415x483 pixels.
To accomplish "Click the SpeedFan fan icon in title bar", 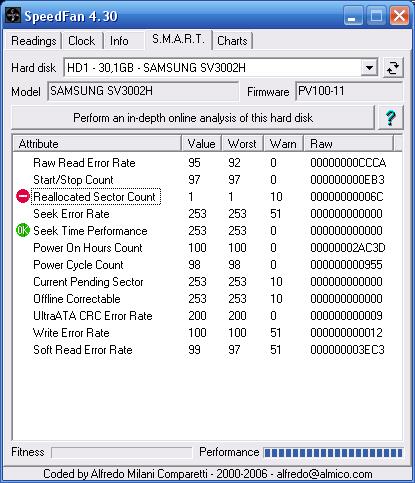I will tap(13, 15).
